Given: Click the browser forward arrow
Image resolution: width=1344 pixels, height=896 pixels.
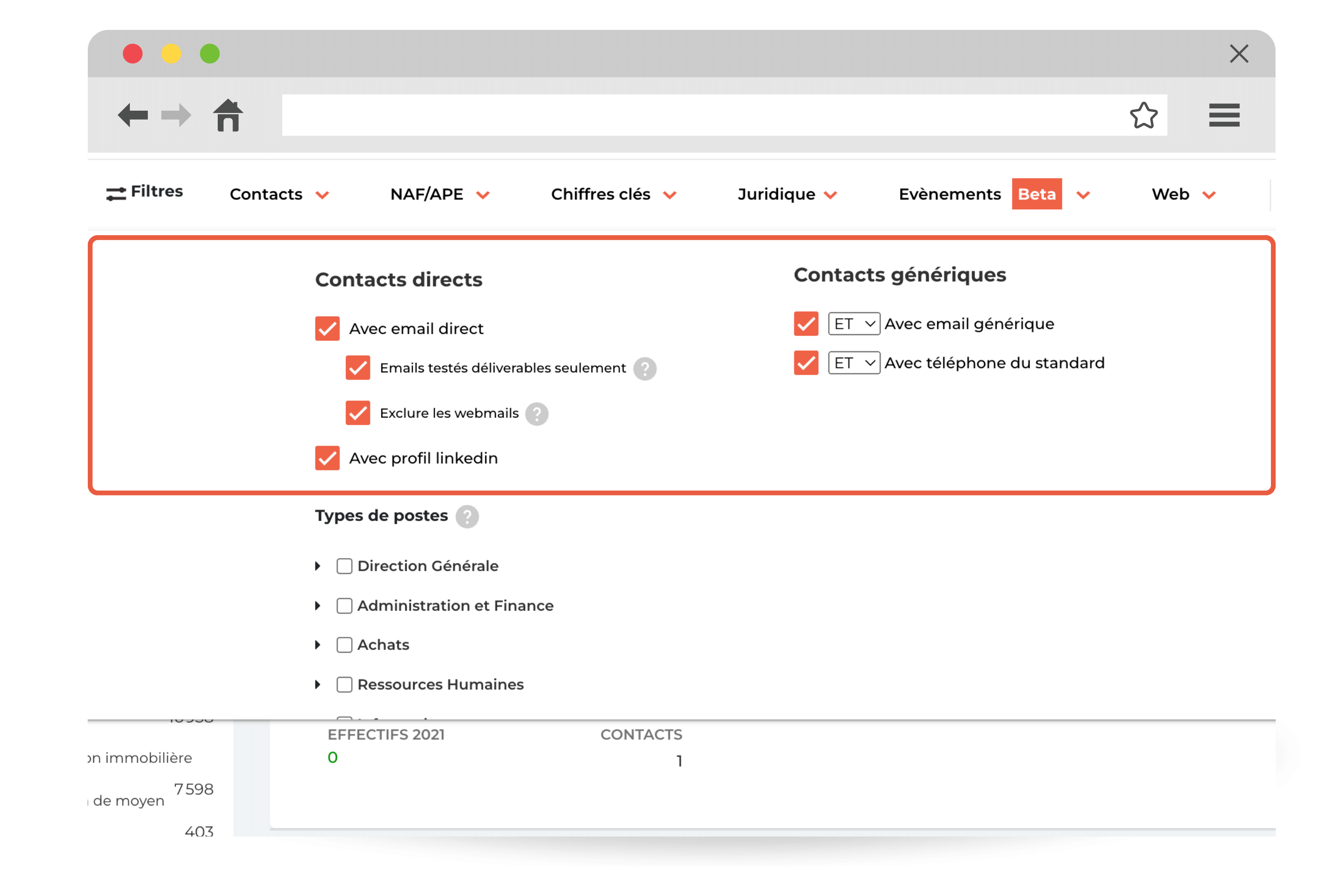Looking at the screenshot, I should click(176, 116).
